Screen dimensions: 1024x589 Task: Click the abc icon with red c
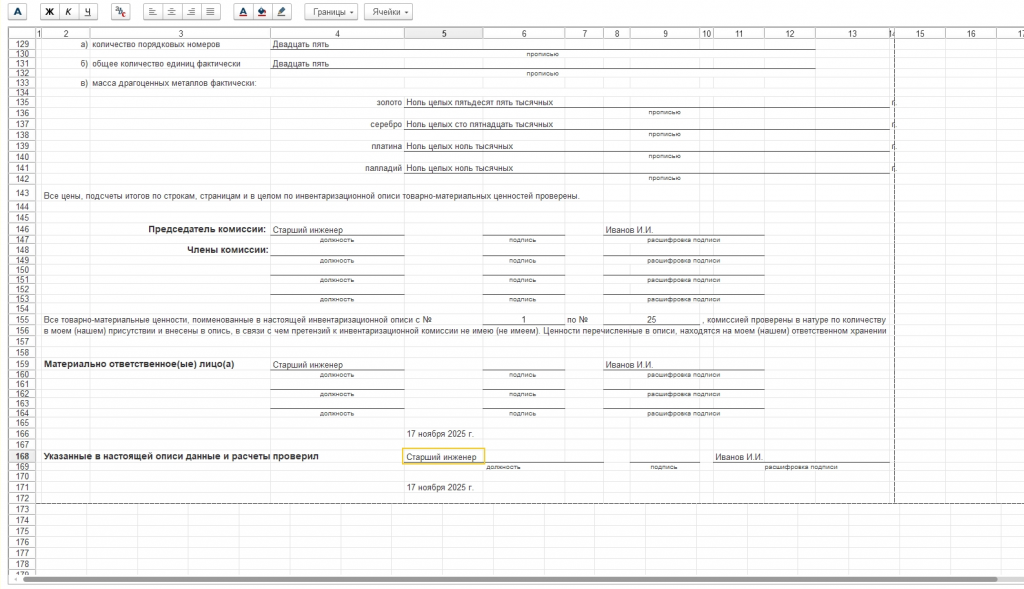coord(120,12)
